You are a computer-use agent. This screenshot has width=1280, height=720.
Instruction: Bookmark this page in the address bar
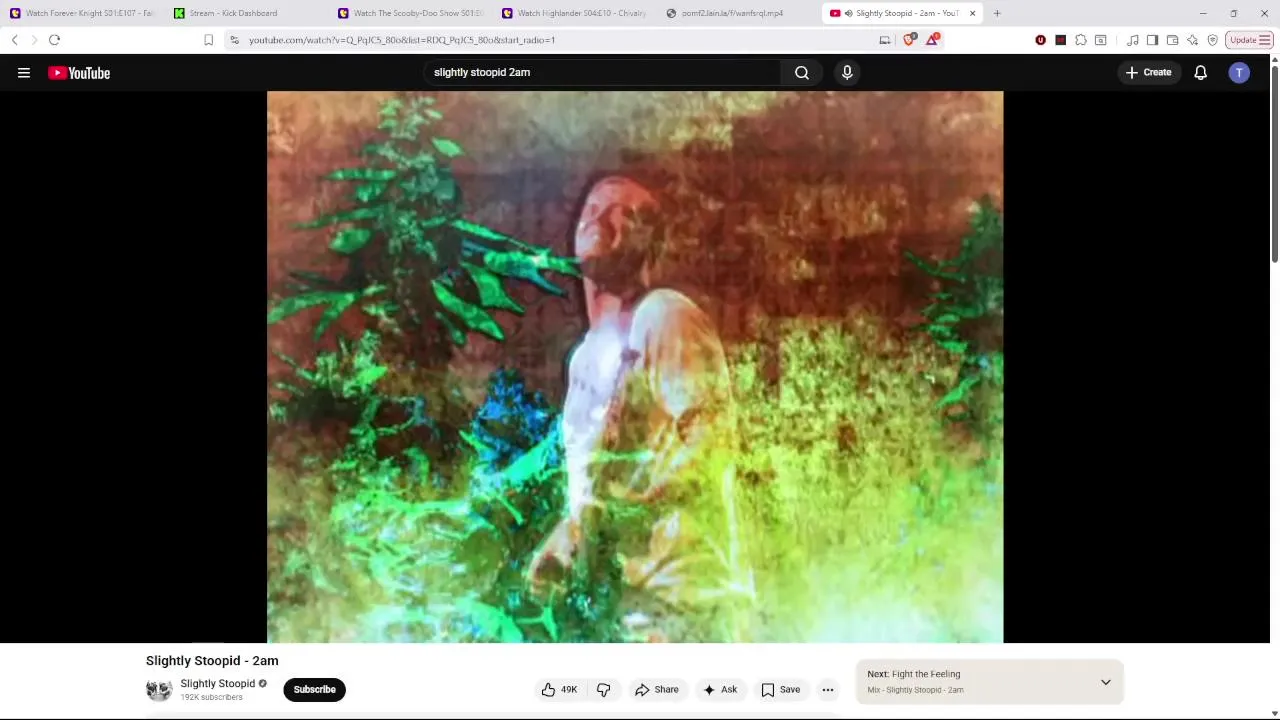208,40
